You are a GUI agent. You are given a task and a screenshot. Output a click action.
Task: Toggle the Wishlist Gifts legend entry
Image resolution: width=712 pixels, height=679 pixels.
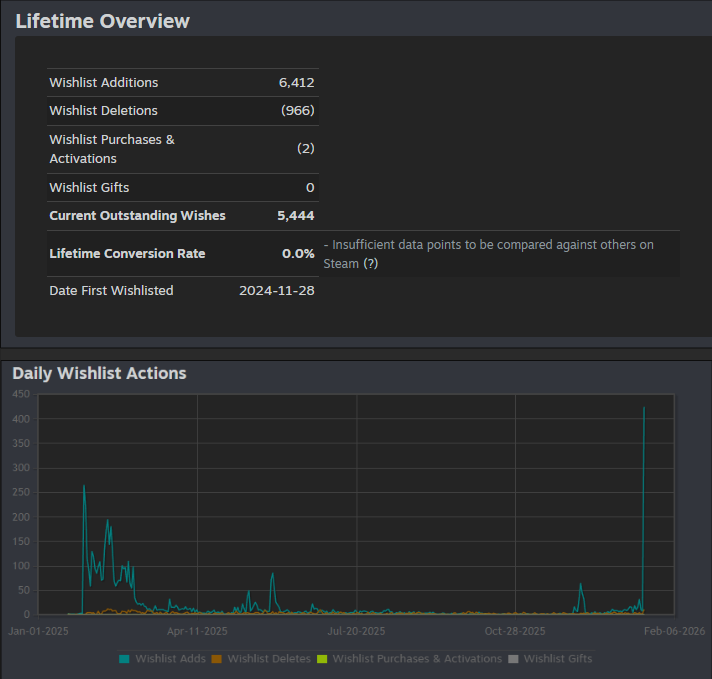coord(550,659)
